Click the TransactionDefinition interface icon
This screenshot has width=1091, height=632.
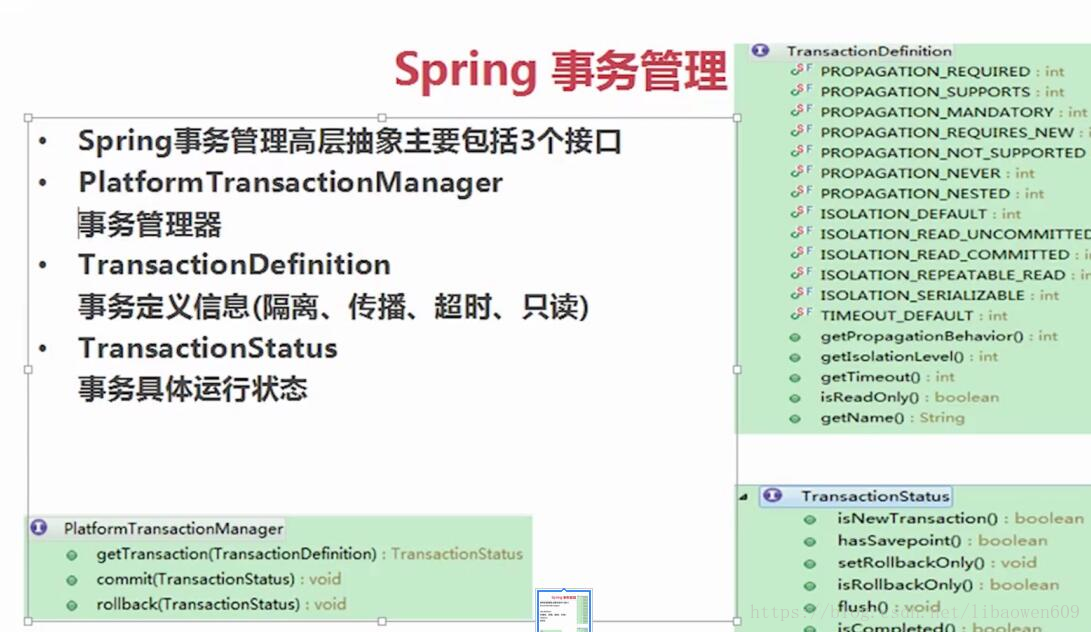[760, 51]
